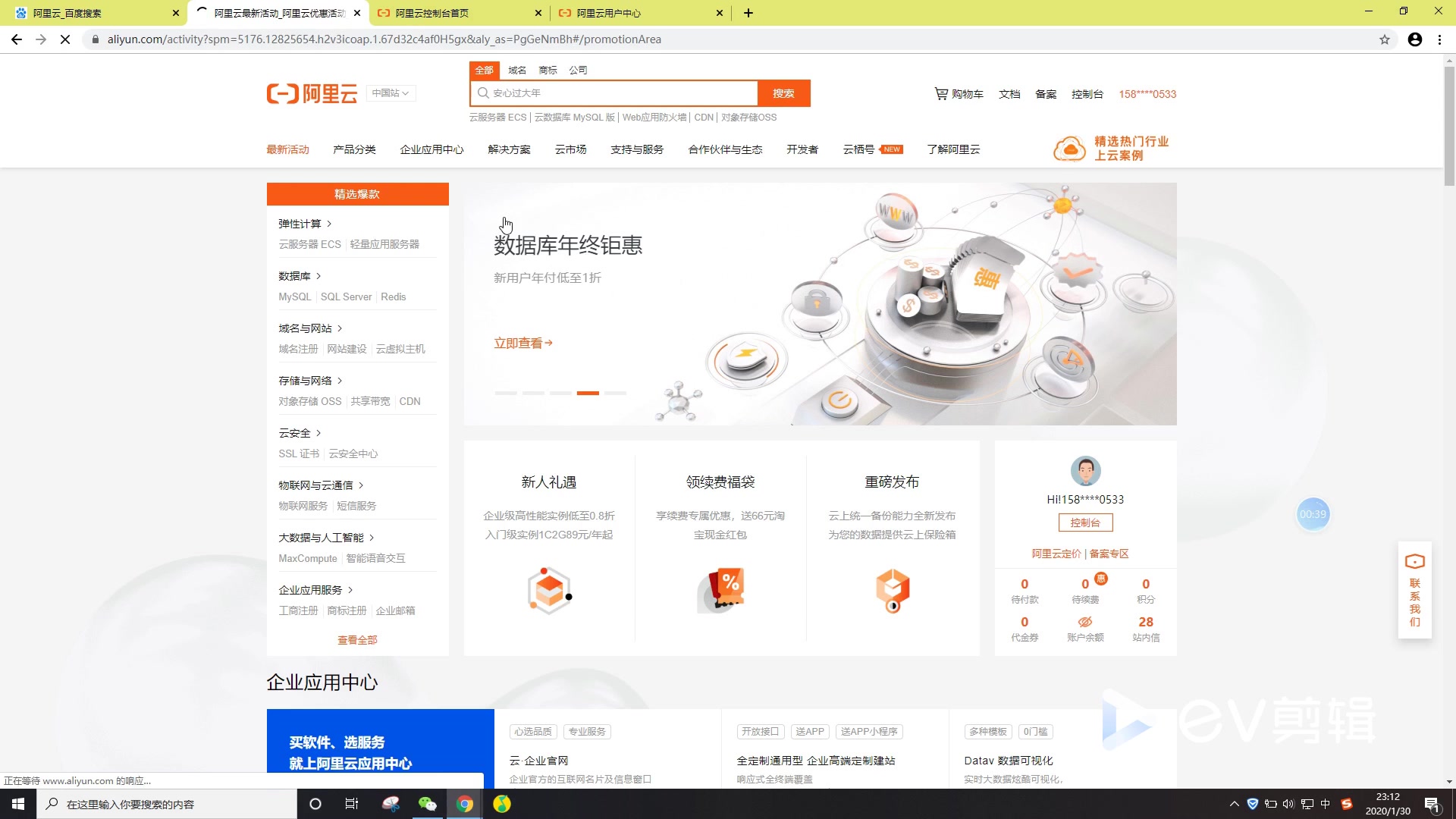Click cloud icon beside 精选热门行业上云案例
The width and height of the screenshot is (1456, 819).
(1070, 149)
